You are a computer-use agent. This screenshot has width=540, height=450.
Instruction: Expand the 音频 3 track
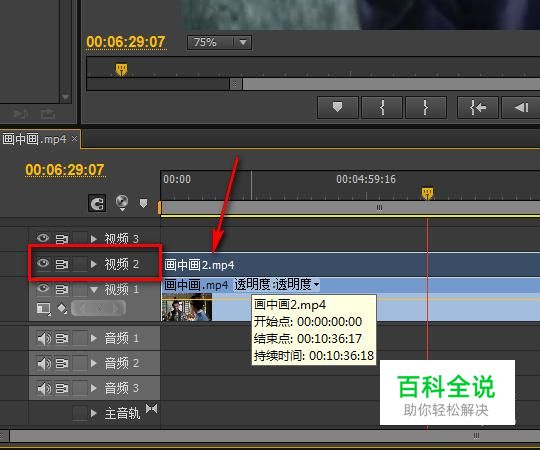[94, 388]
